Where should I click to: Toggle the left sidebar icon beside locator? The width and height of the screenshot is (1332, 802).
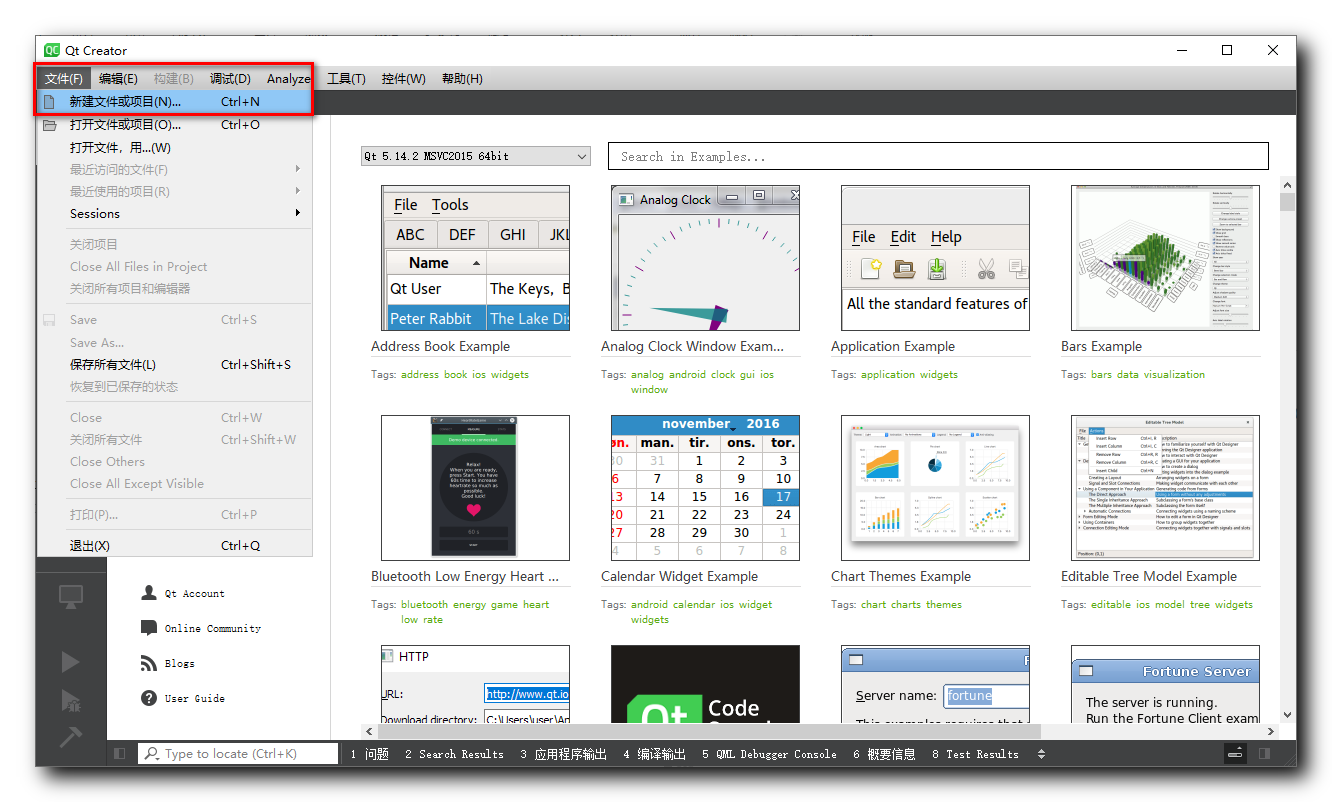click(119, 754)
